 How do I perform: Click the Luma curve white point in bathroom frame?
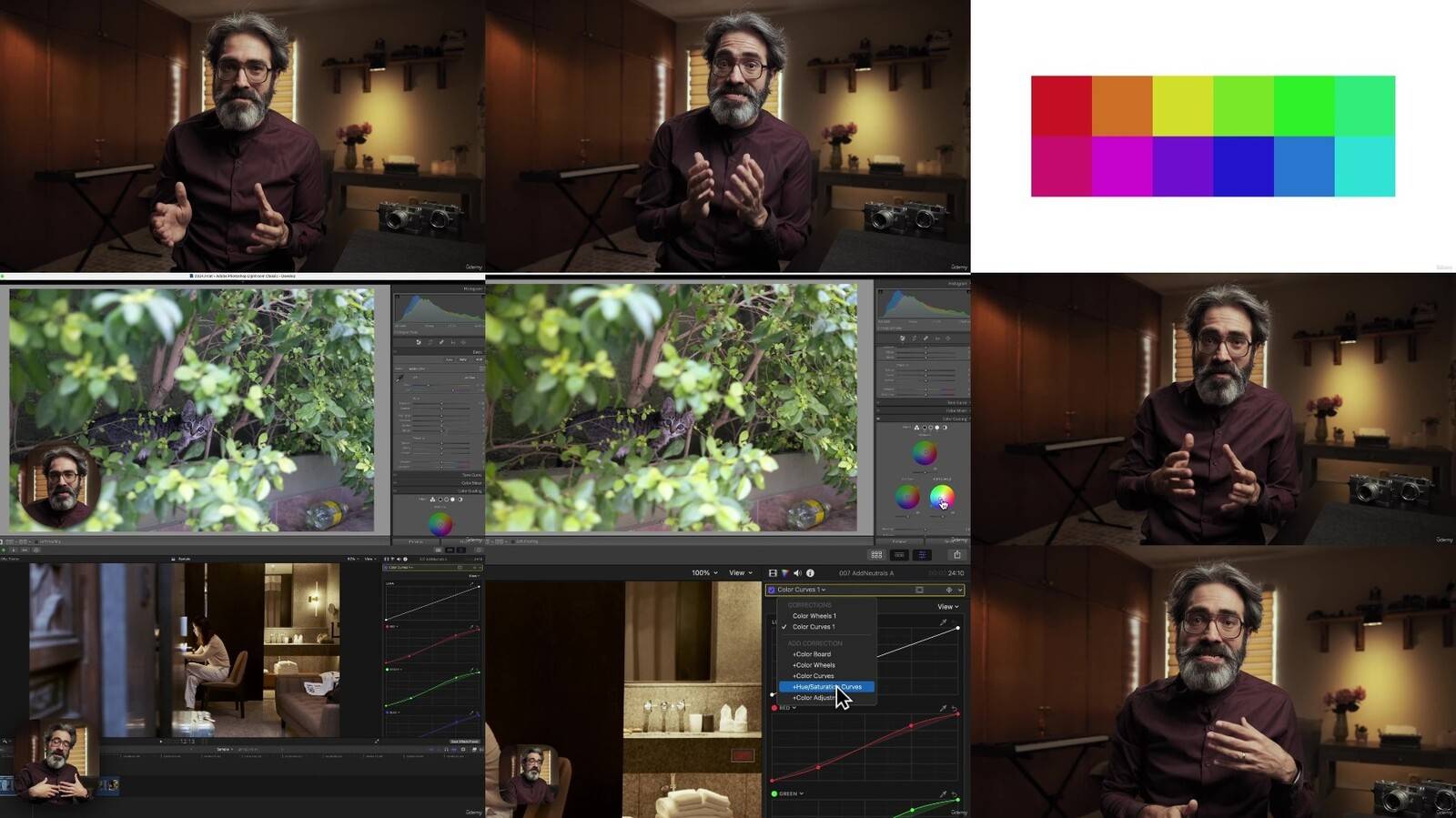957,628
